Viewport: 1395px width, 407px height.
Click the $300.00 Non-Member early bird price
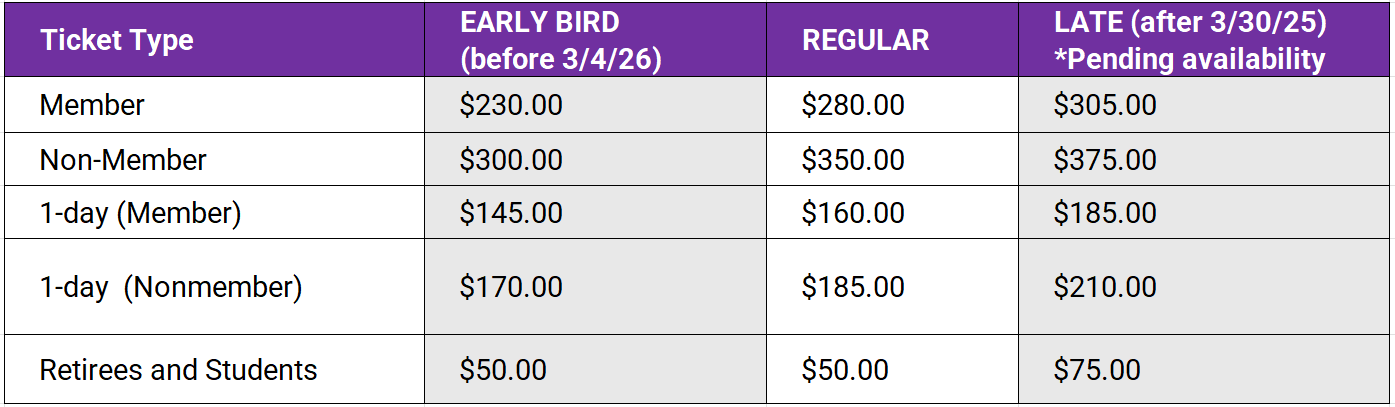511,160
